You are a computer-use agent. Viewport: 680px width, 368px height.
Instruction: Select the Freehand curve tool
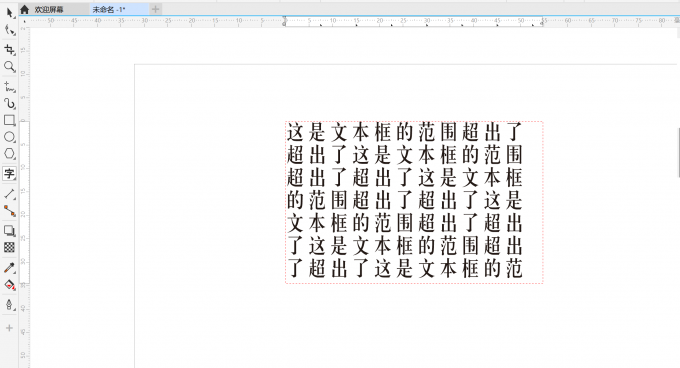tap(9, 87)
